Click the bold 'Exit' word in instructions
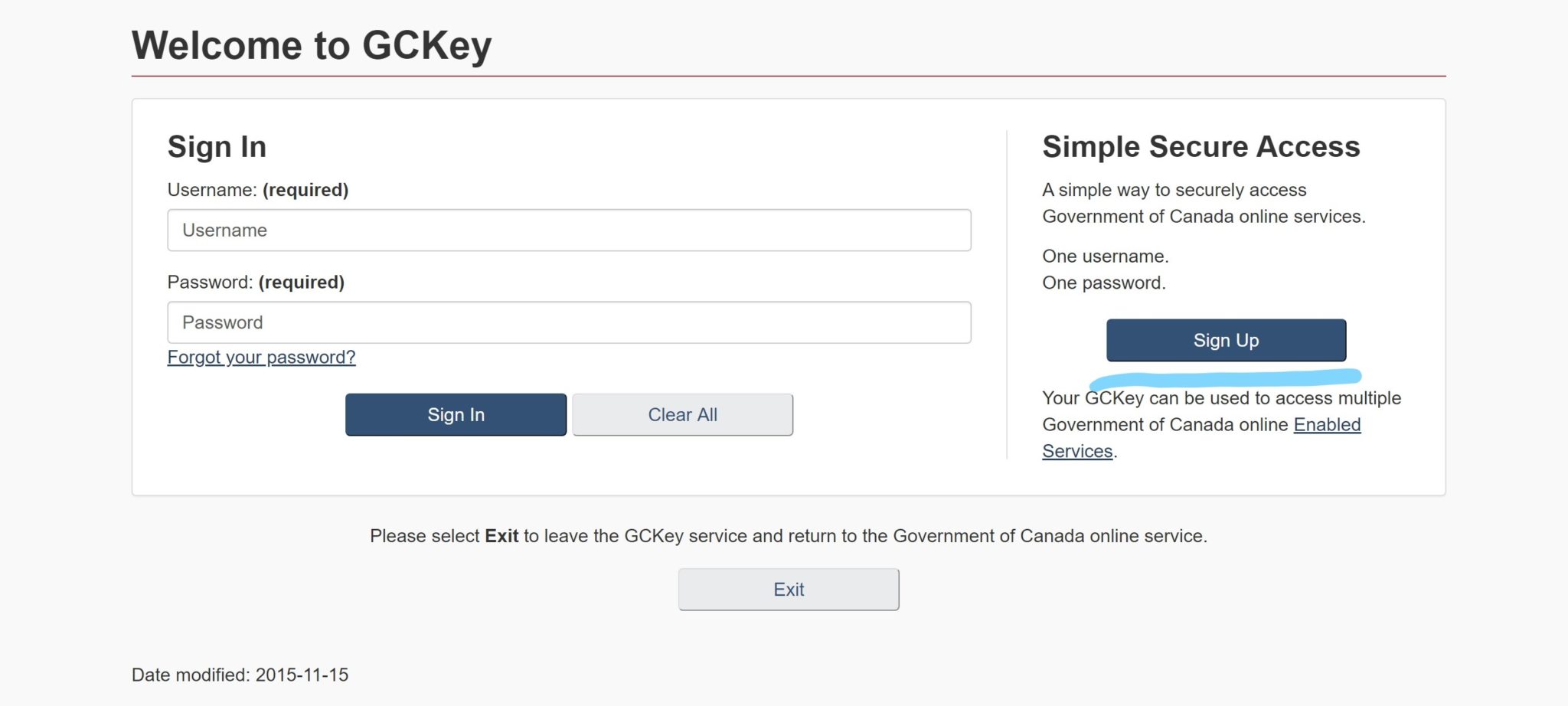The width and height of the screenshot is (1568, 706). click(x=501, y=536)
